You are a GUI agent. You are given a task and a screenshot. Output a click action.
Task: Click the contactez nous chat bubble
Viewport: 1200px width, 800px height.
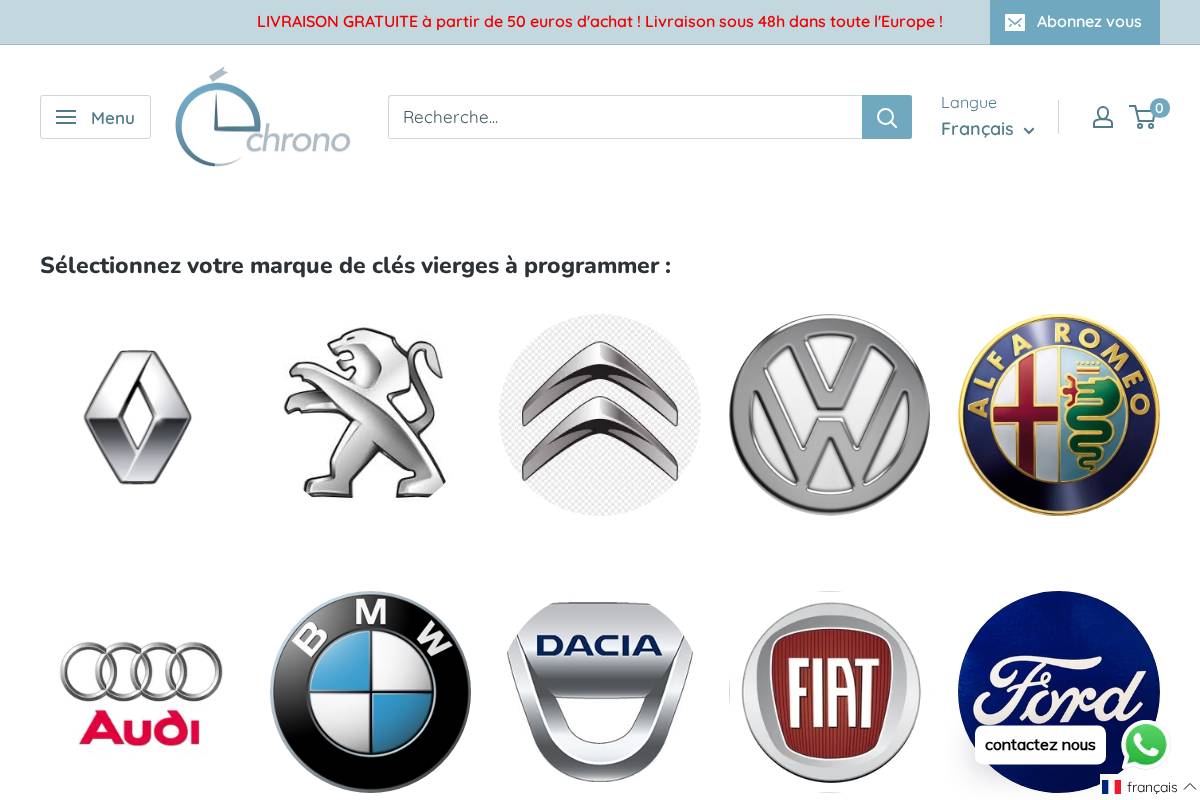(x=1040, y=745)
